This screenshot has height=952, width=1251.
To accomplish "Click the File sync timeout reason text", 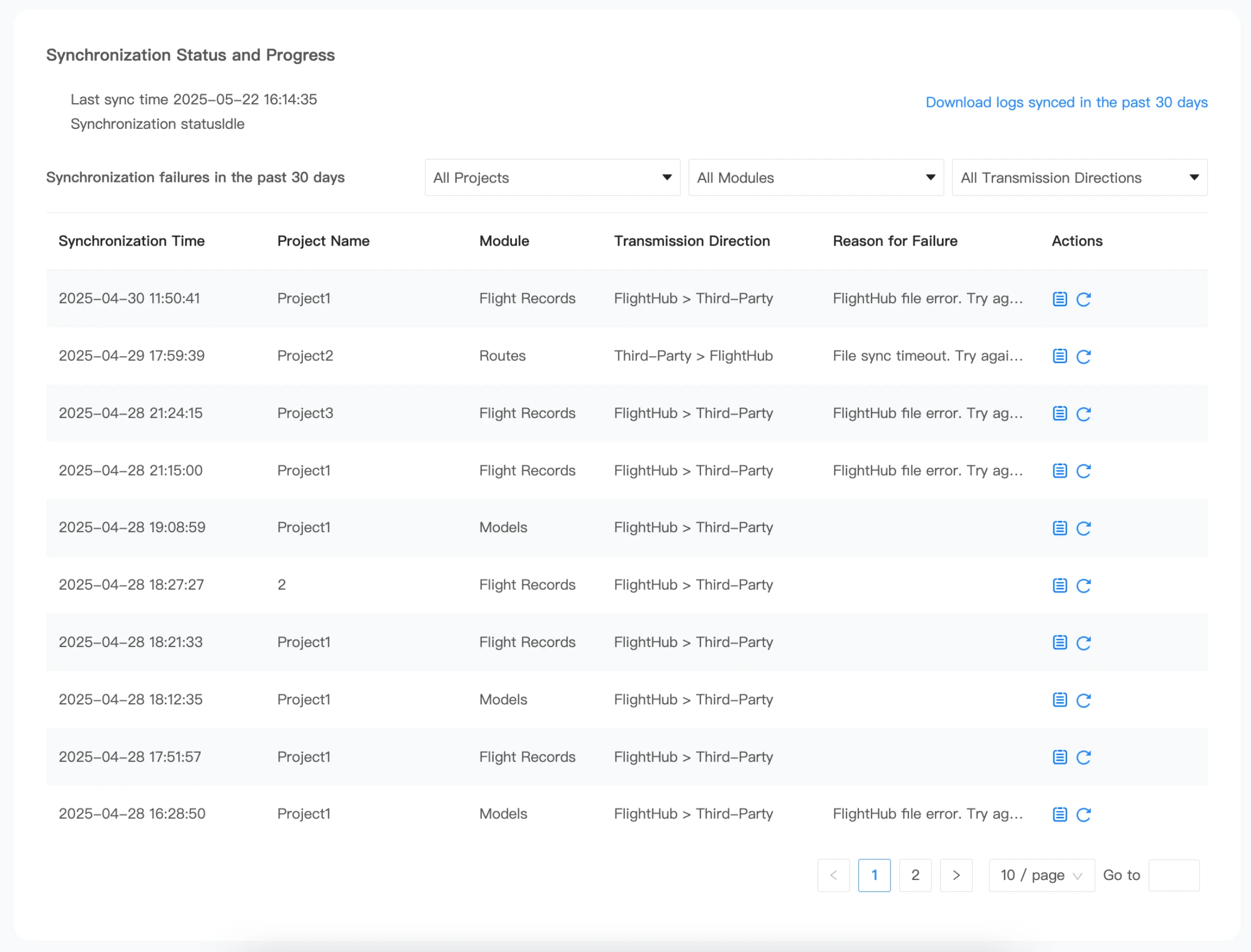I will (x=927, y=356).
